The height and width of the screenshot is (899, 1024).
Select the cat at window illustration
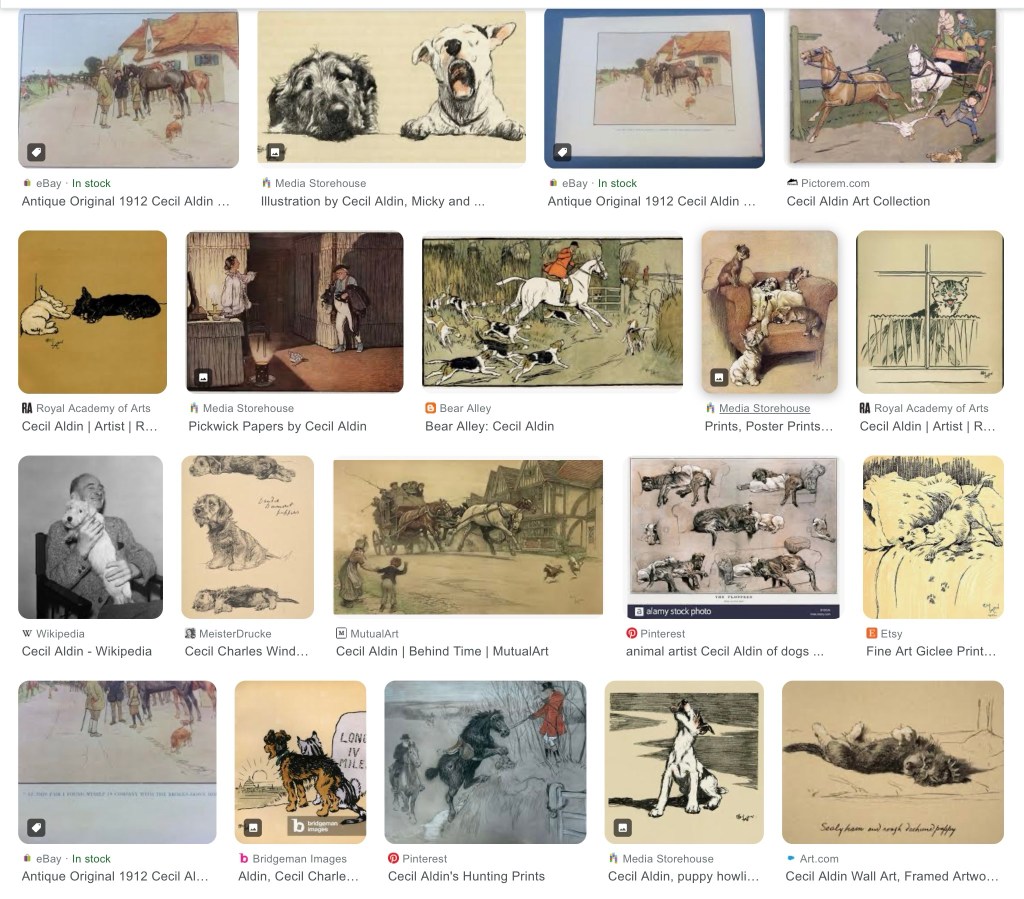pyautogui.click(x=929, y=311)
